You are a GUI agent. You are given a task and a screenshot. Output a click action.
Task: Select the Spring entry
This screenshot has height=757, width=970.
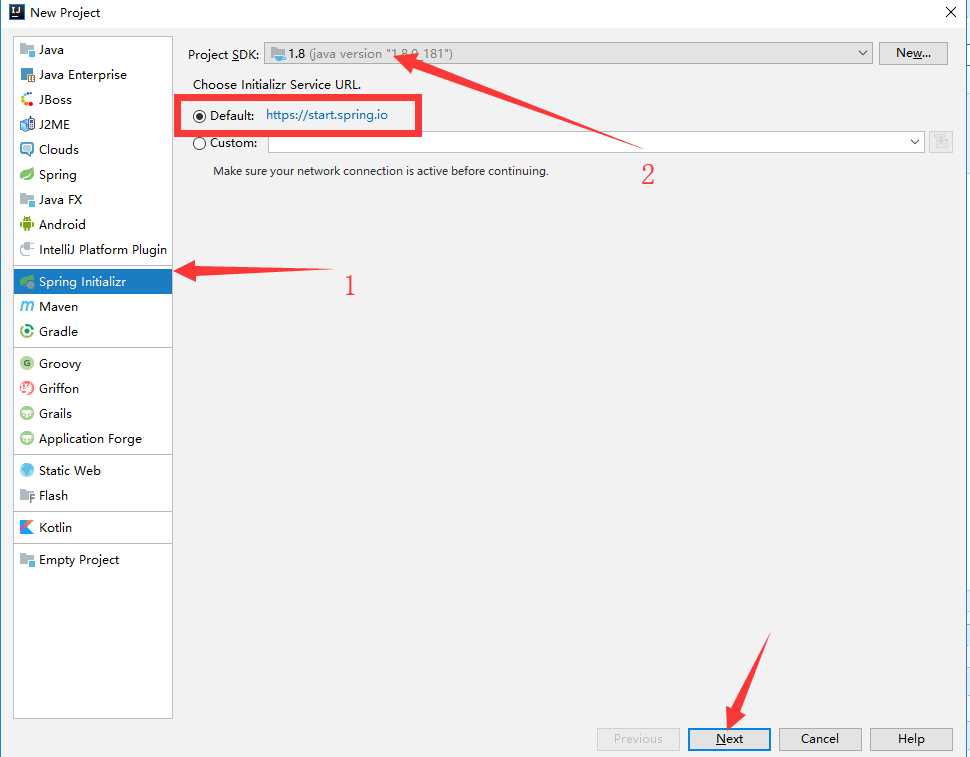[93, 174]
